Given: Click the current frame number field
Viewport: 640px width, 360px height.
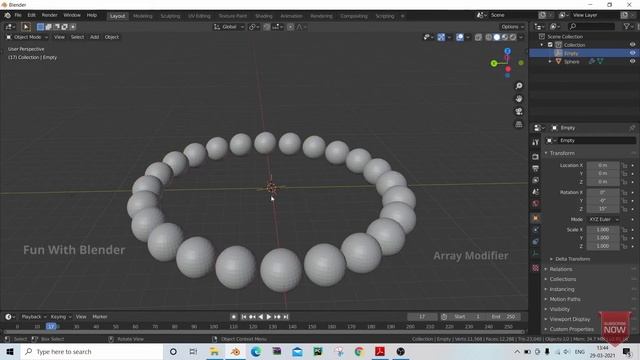Looking at the screenshot, I should (x=422, y=317).
